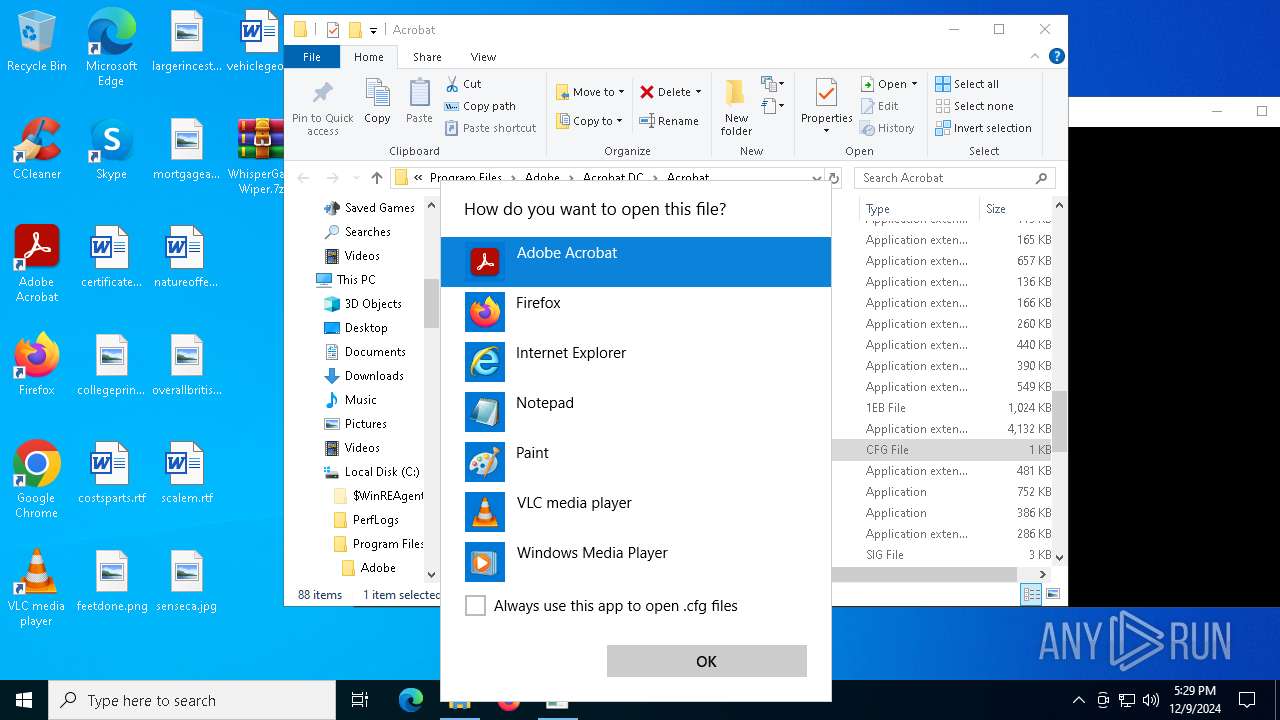Open Downloads in navigation pane
Image resolution: width=1280 pixels, height=720 pixels.
[x=363, y=376]
